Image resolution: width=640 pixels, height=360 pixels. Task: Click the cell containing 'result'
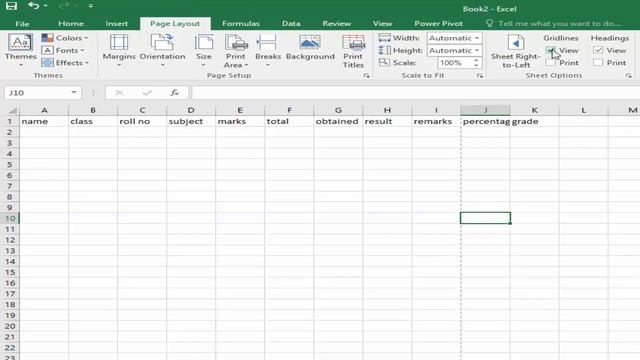(x=387, y=122)
